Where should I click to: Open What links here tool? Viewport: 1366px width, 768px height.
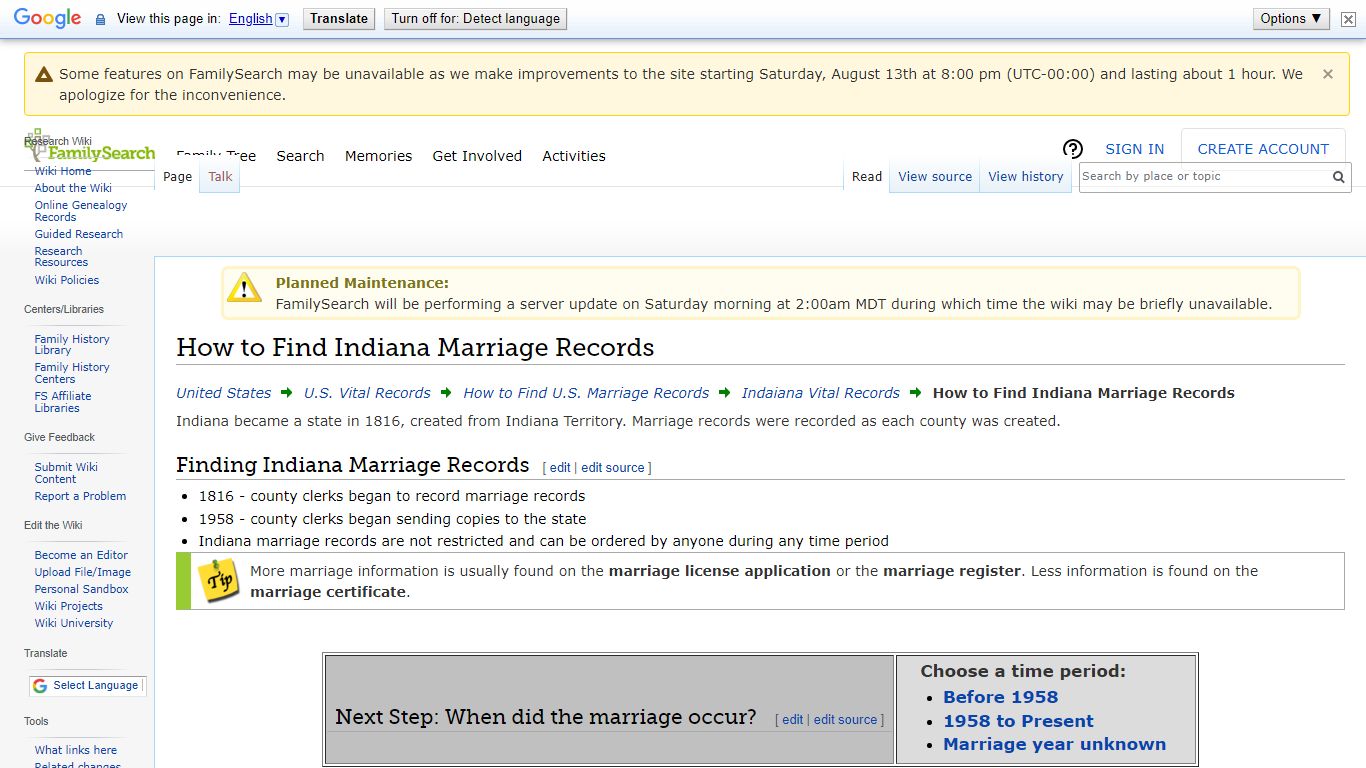coord(76,750)
